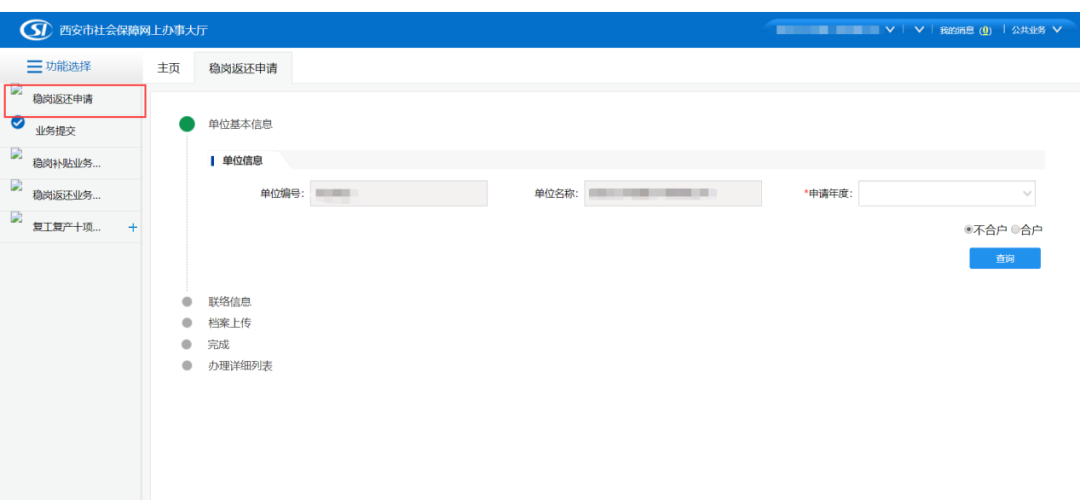Toggle the 功能选择 hamburger menu icon
1080x500 pixels.
click(34, 66)
